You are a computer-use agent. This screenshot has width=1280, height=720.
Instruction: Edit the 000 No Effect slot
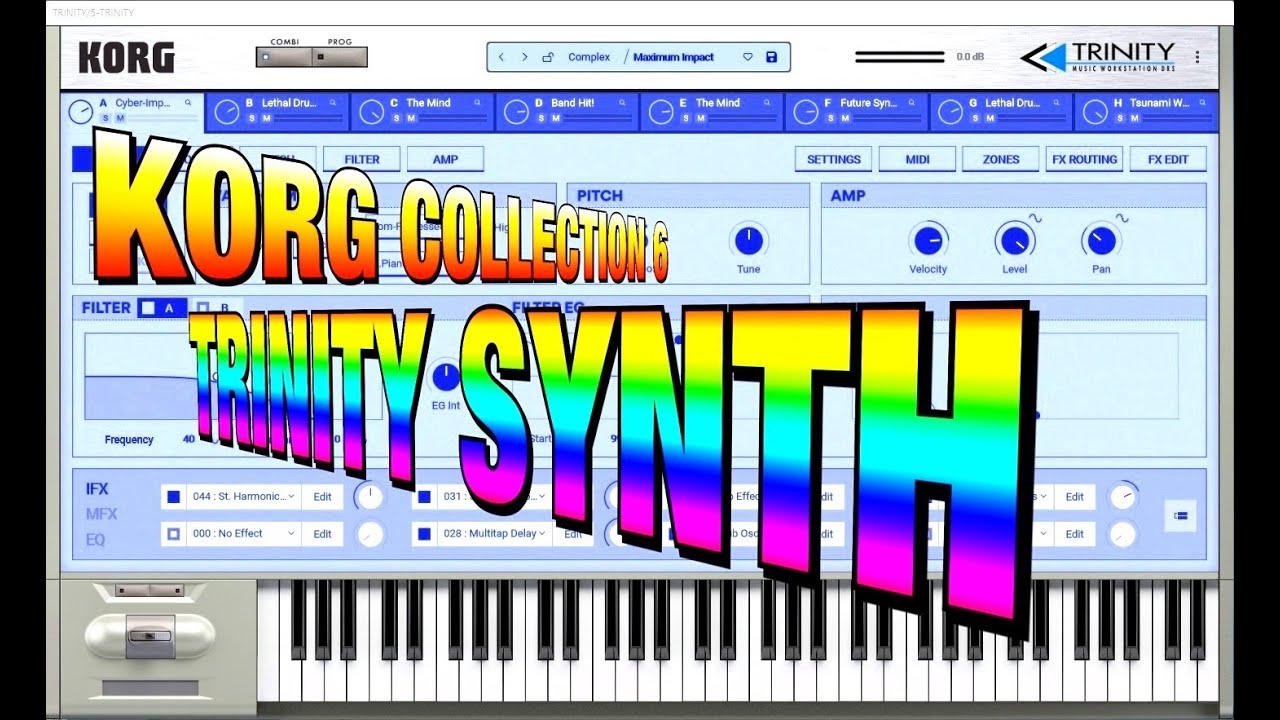322,534
